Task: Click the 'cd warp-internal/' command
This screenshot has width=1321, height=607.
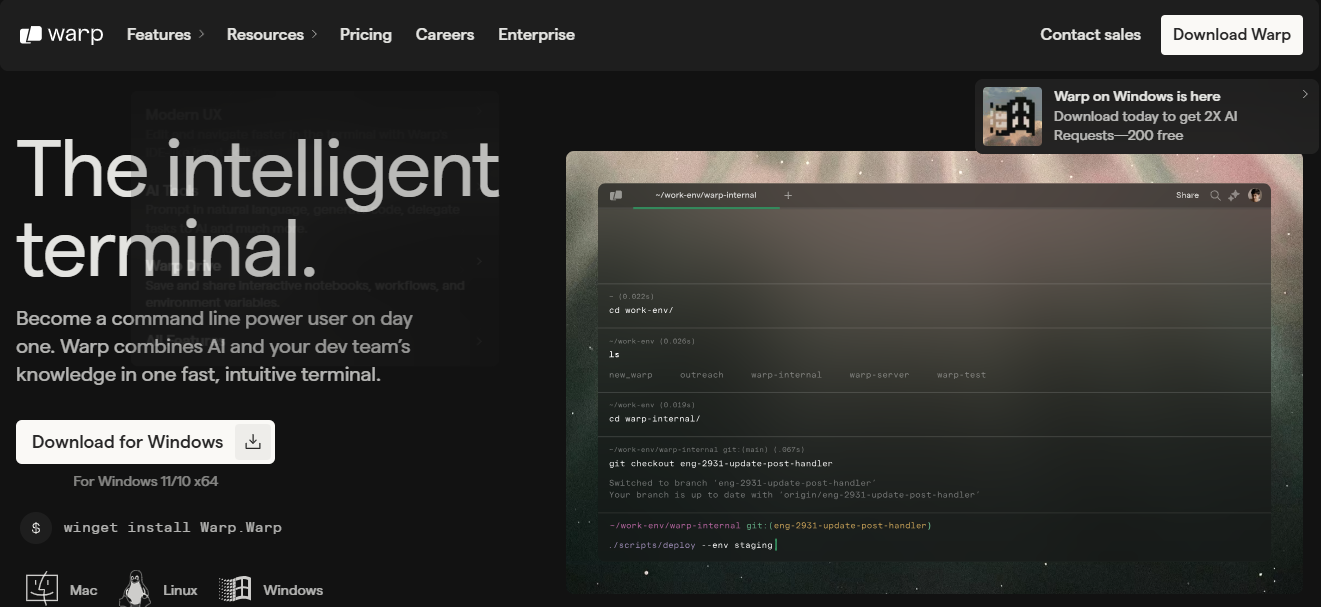Action: click(655, 419)
